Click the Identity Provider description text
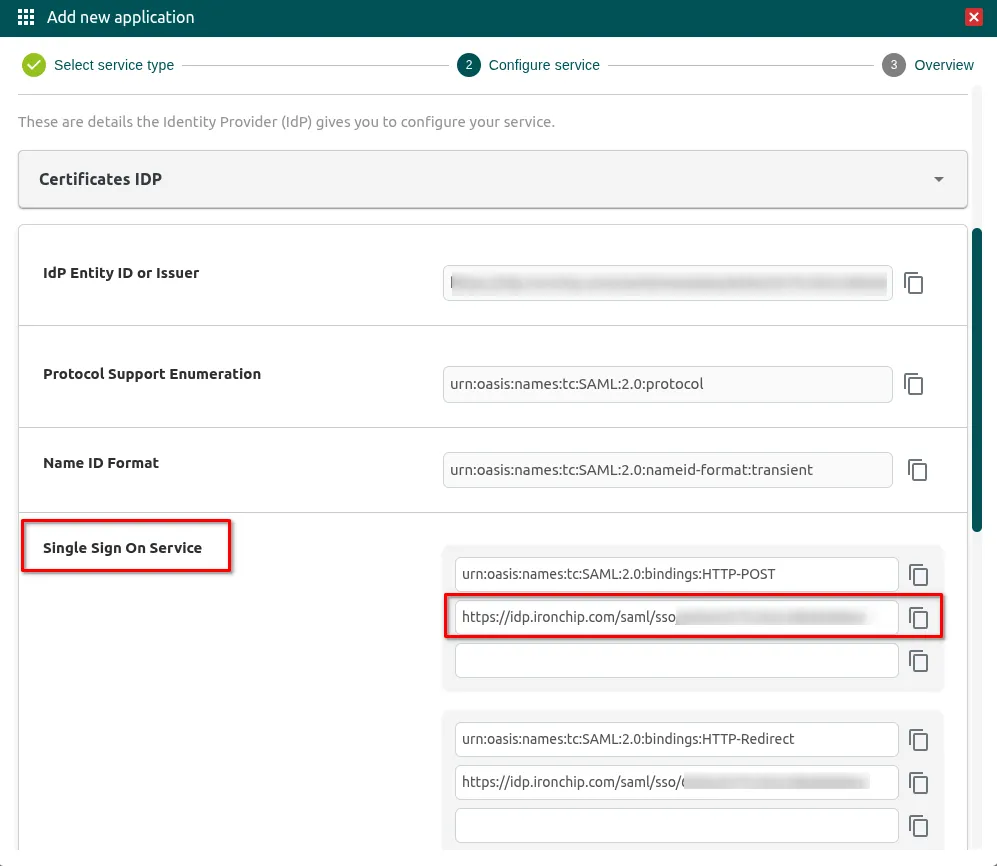Image resolution: width=997 pixels, height=866 pixels. (286, 121)
